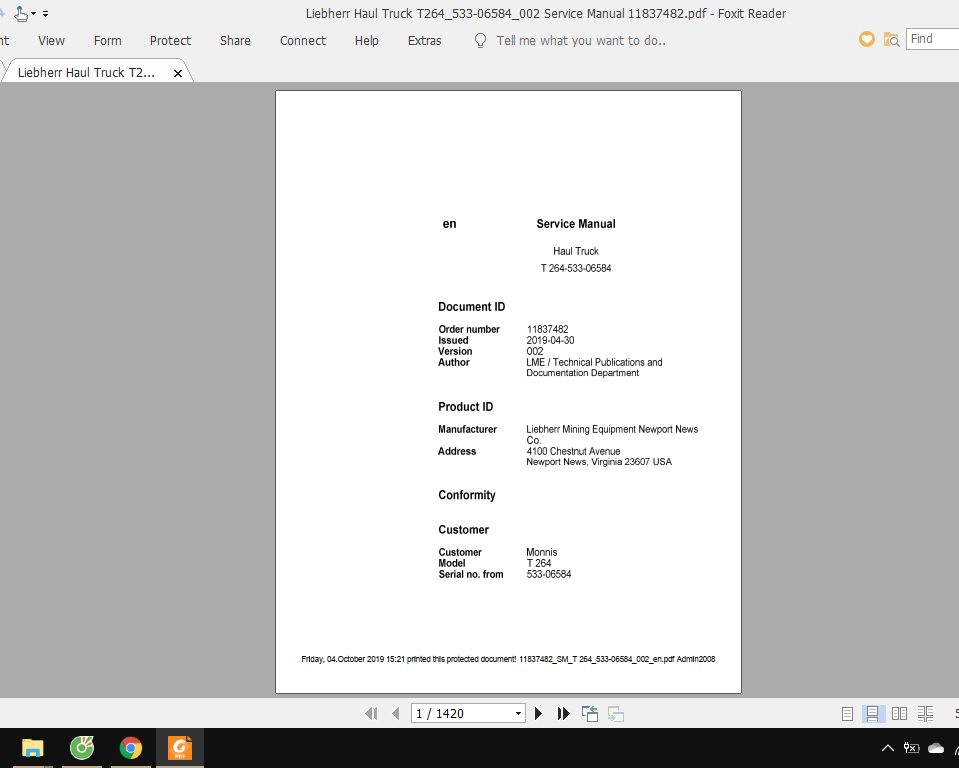Show hidden system tray icons

(x=887, y=748)
